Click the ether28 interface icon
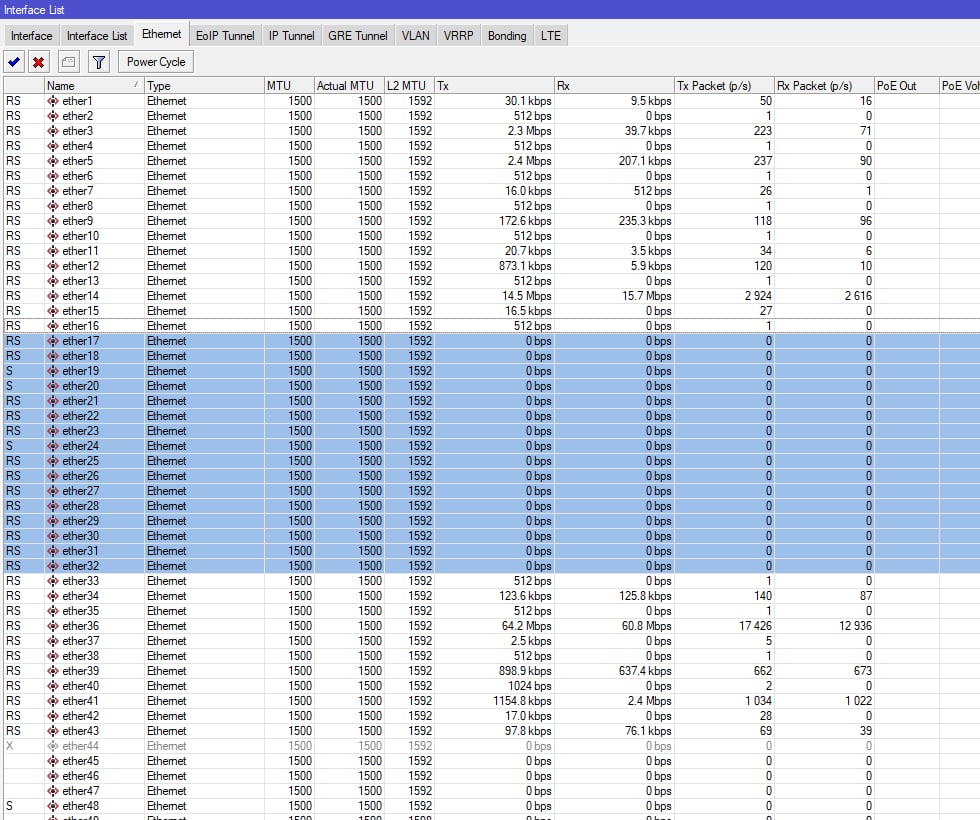This screenshot has height=820, width=980. [53, 506]
